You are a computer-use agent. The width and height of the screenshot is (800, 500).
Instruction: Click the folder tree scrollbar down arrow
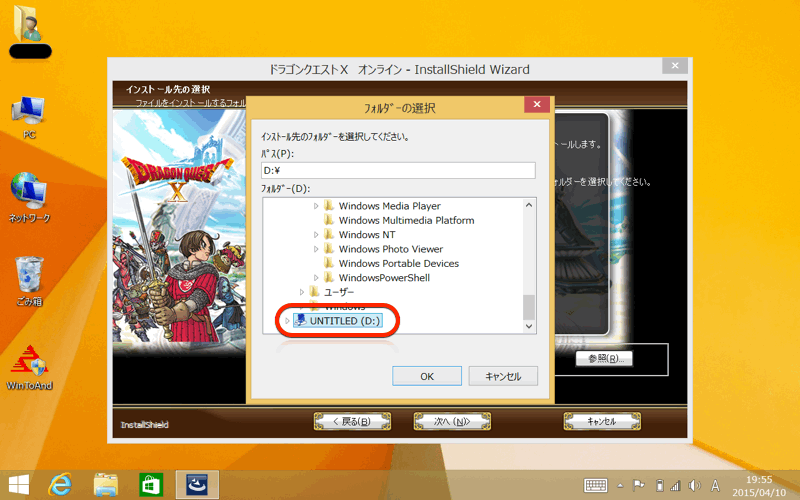point(529,326)
